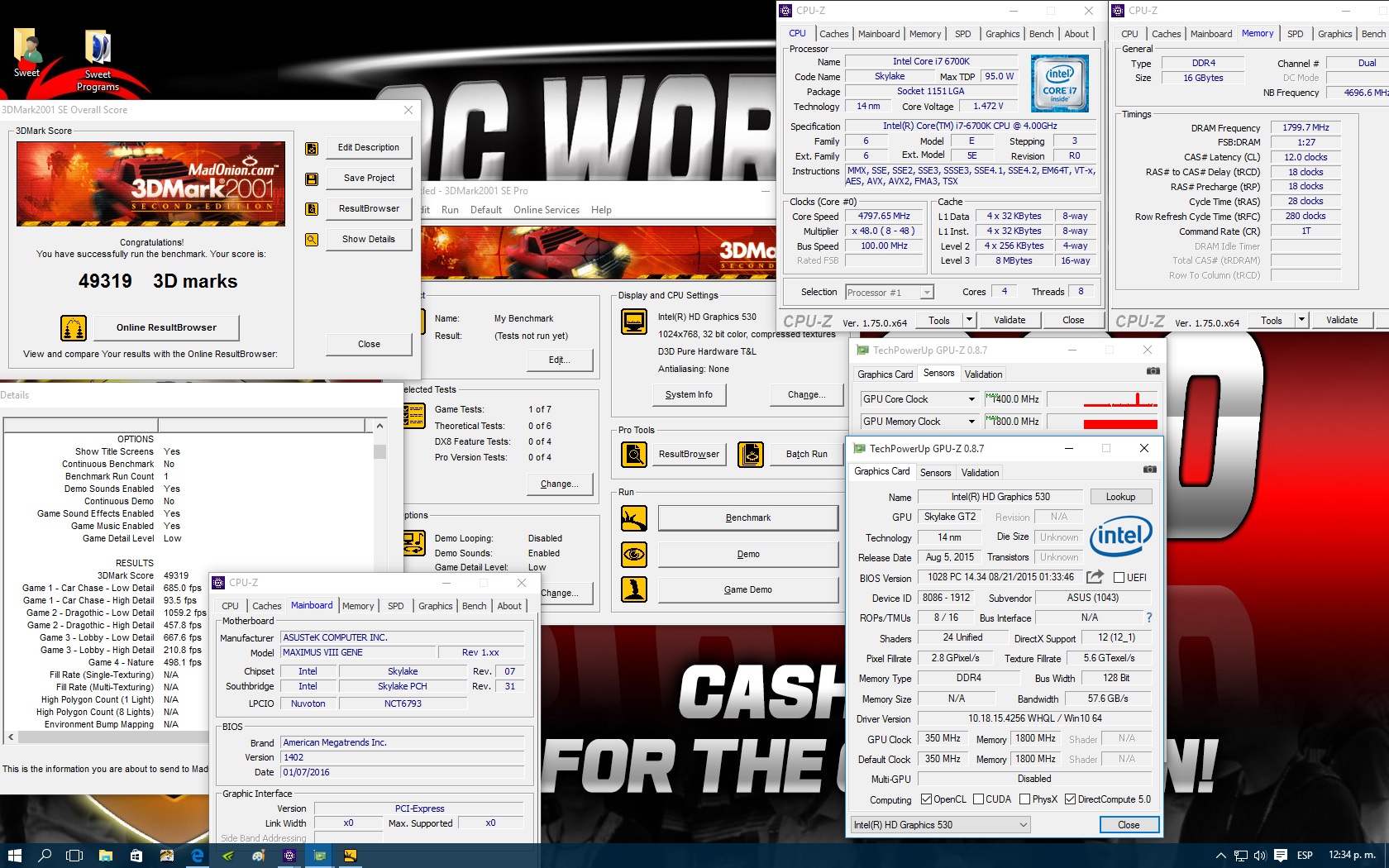Click the System Info button
The image size is (1389, 868).
pyautogui.click(x=689, y=395)
